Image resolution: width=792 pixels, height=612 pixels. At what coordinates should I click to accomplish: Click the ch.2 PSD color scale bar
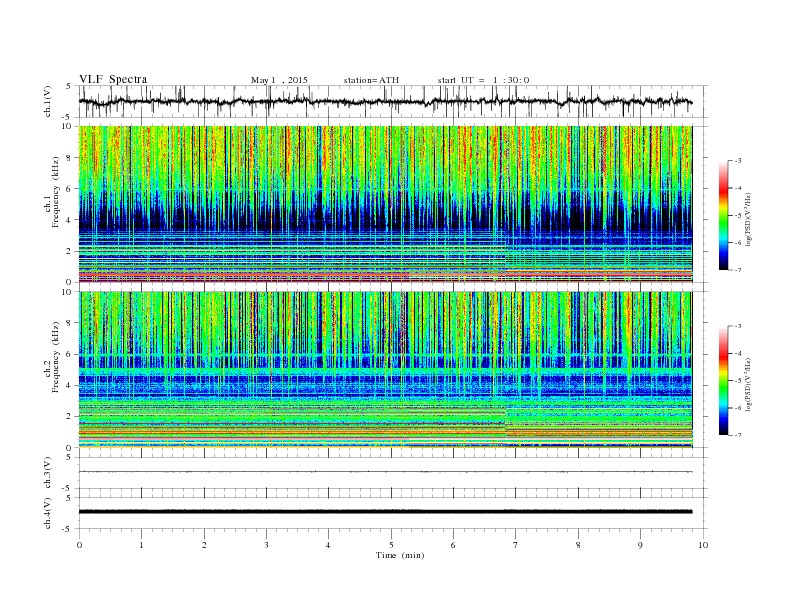[x=723, y=381]
